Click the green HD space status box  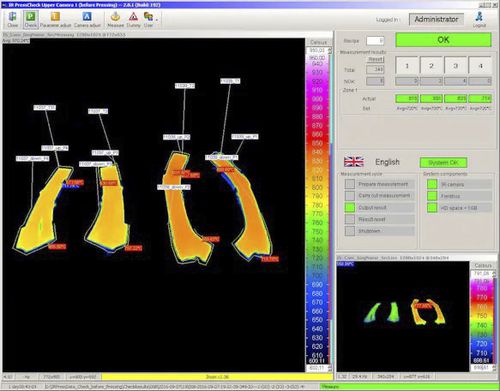(432, 207)
